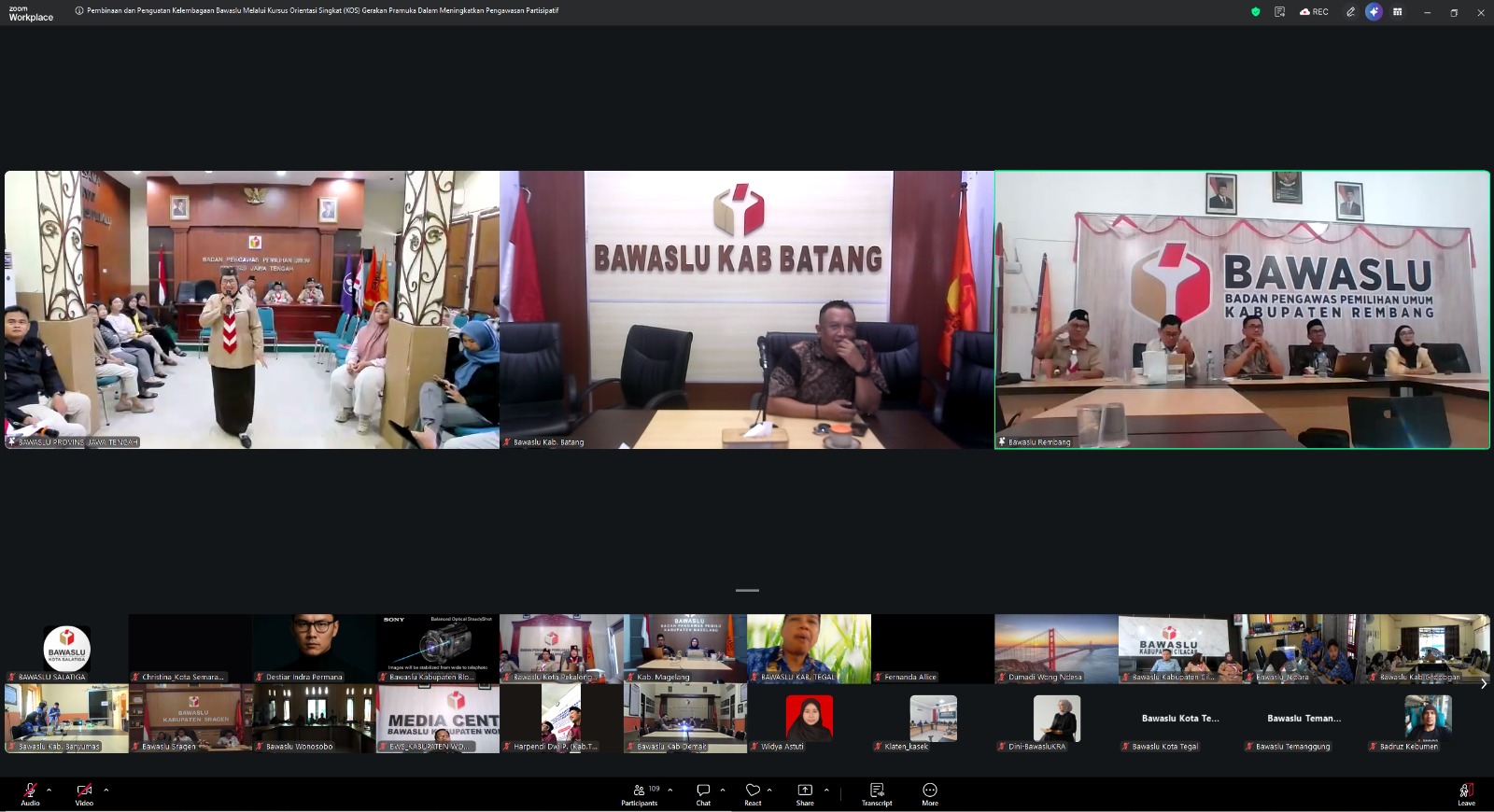Select the Bawaslu Kab. Banyumas thumbnail
1494x812 pixels.
tap(66, 719)
